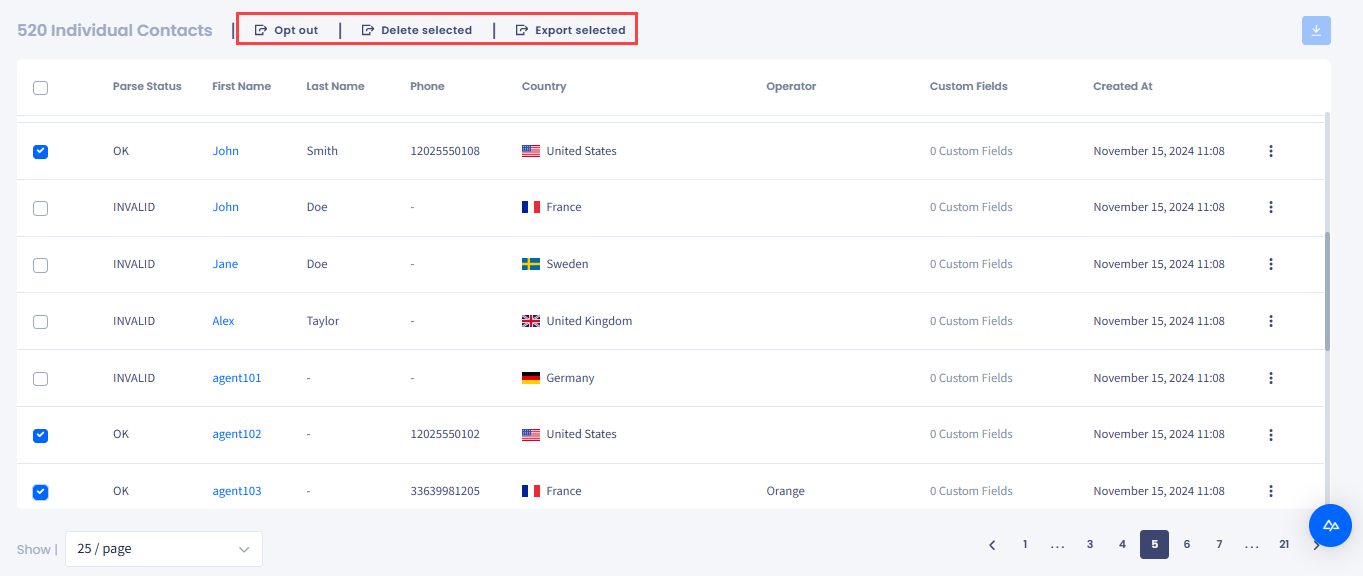Open the three-dot menu for agent101
Viewport: 1363px width, 576px height.
1271,378
